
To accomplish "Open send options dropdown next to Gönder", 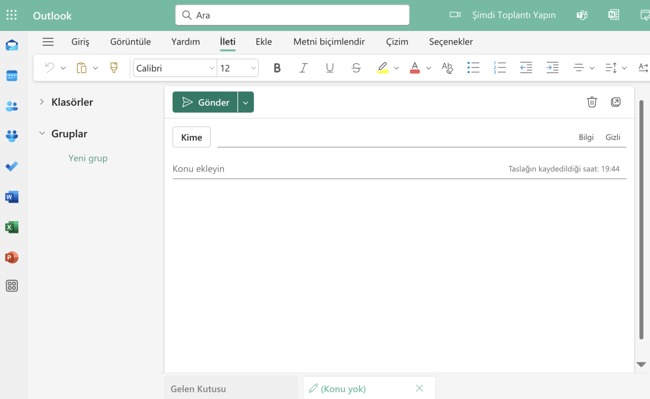I will pyautogui.click(x=246, y=102).
